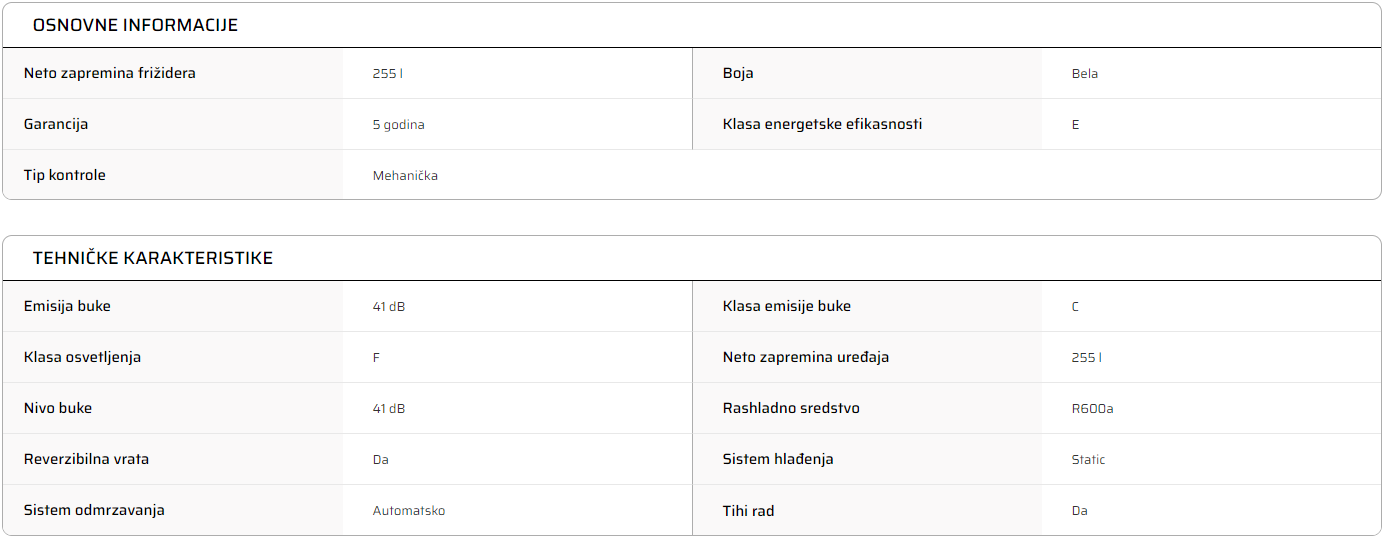Click the TEHNIČKE KARAKTERISTIKE section header
This screenshot has width=1384, height=538.
[153, 258]
